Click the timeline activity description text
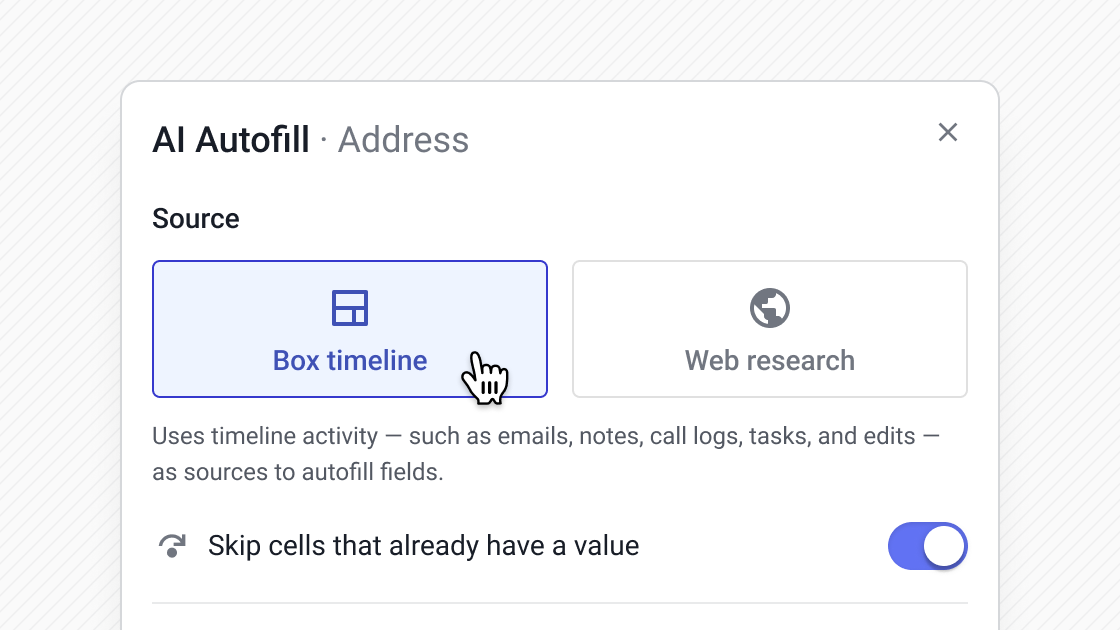The width and height of the screenshot is (1120, 630). pos(547,453)
